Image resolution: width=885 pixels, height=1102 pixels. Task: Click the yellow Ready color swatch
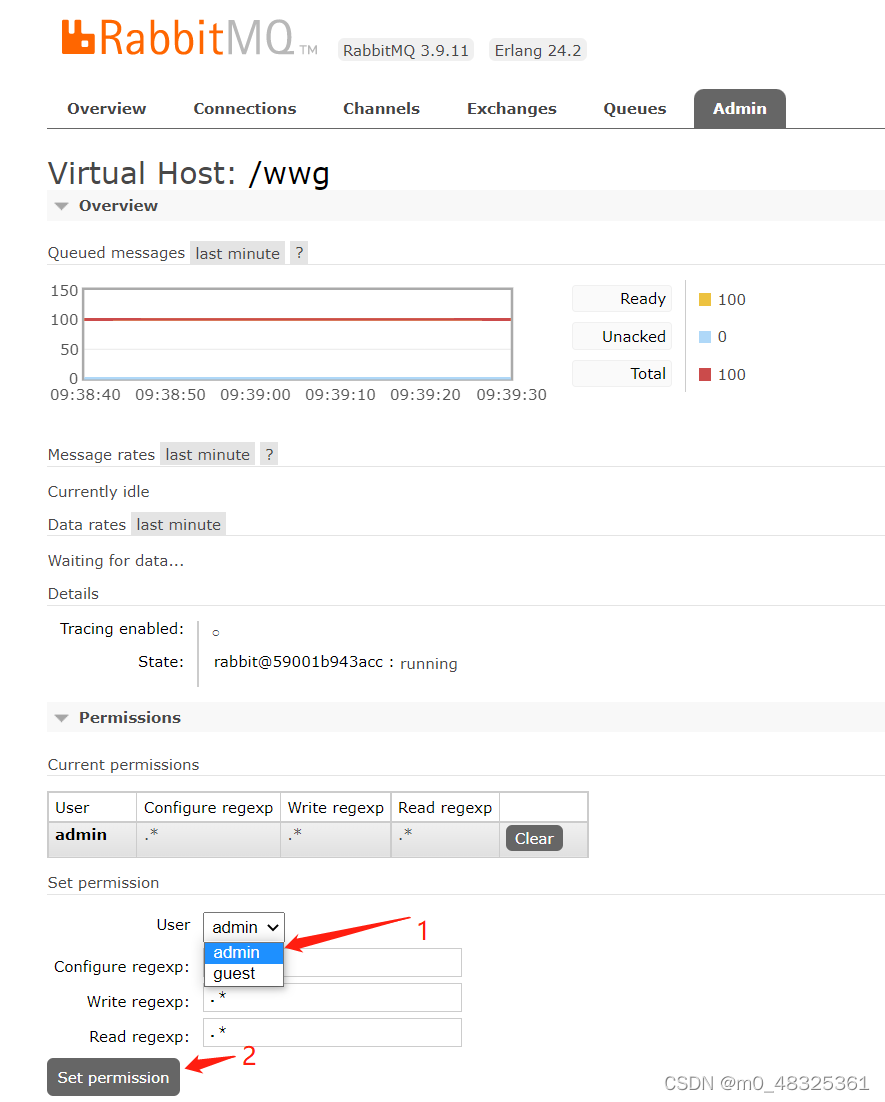pos(705,299)
